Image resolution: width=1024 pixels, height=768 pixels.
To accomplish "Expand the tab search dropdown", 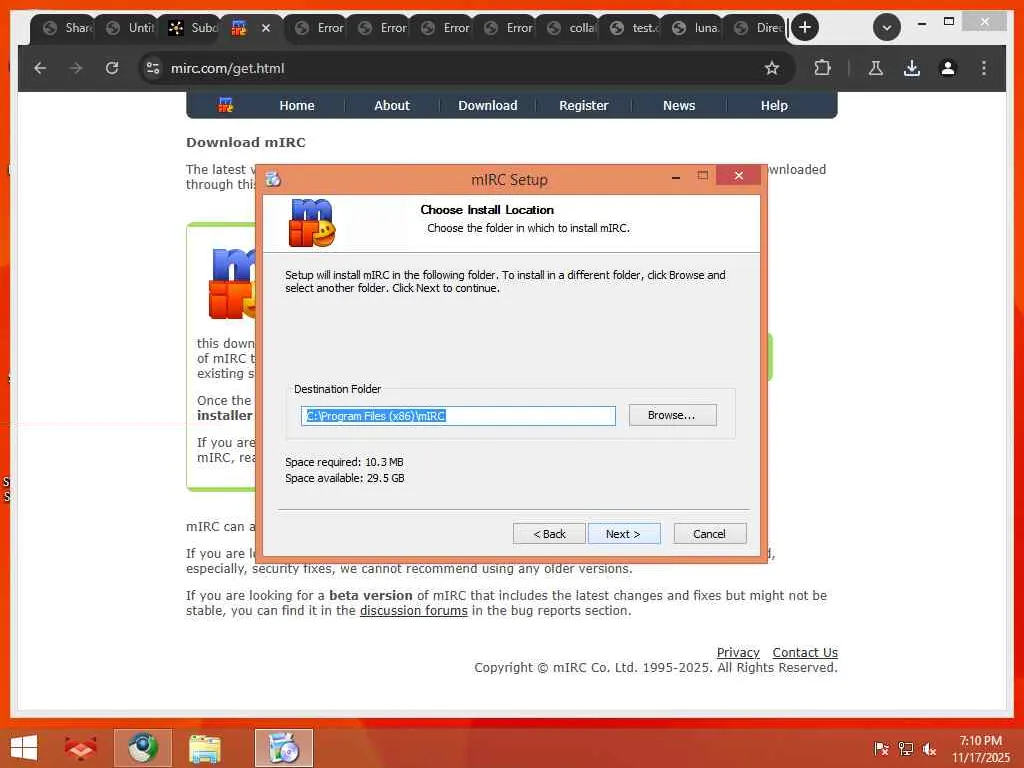I will pos(887,27).
